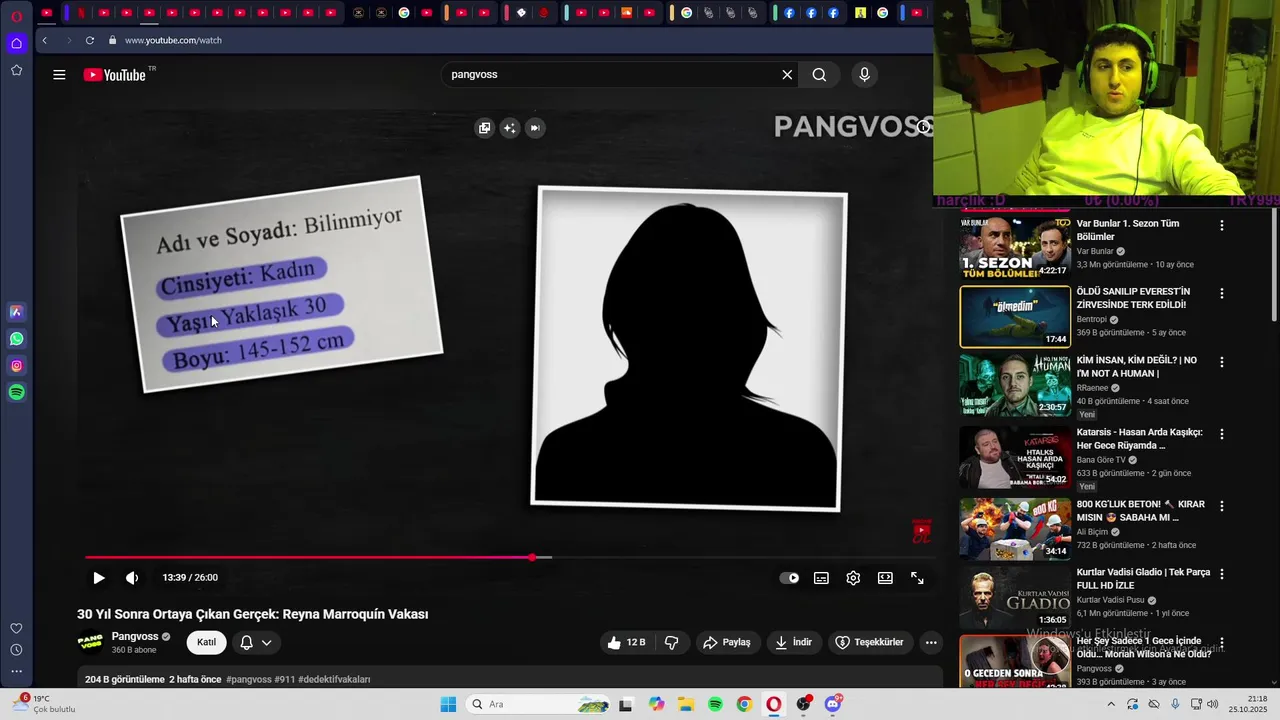Open the first icon in player overlay toolbar
This screenshot has width=1280, height=720.
484,128
